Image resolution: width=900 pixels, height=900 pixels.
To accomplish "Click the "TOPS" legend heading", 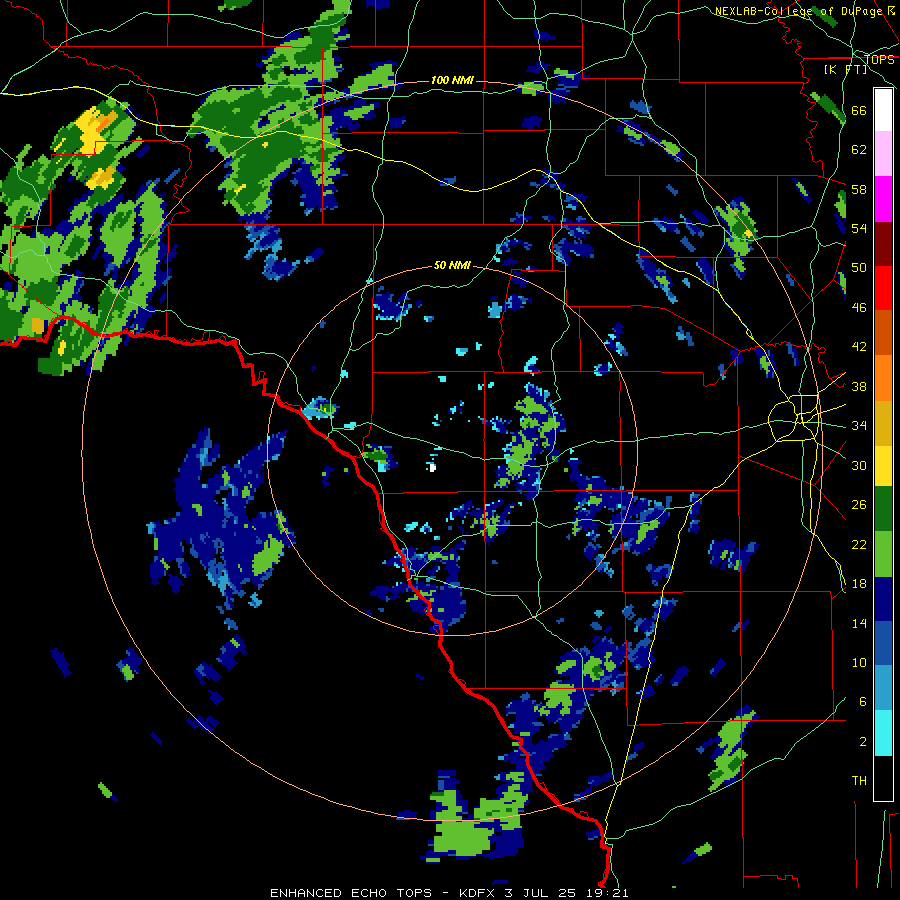I will point(879,59).
